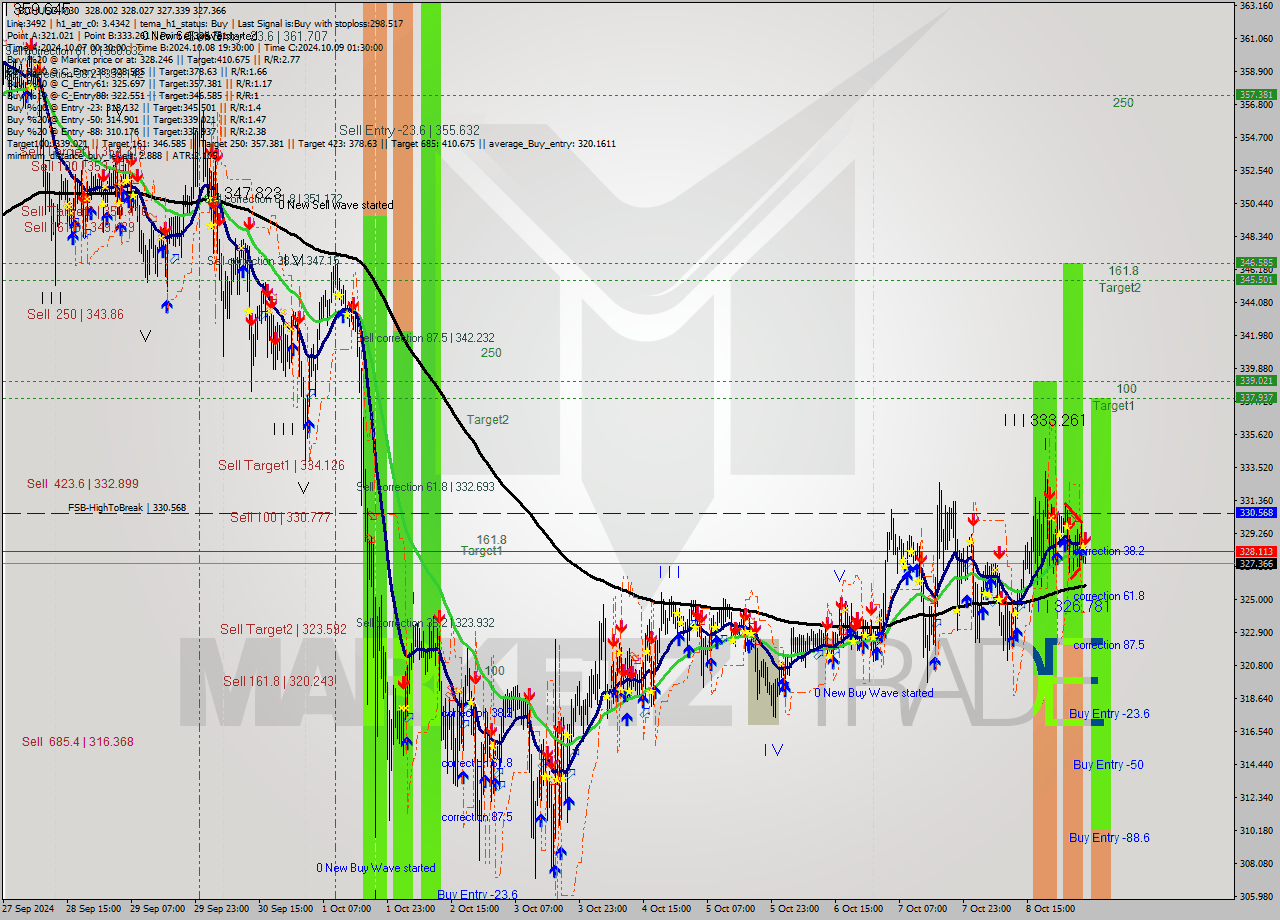Click the blue 330.568 price axis marker

(1256, 512)
